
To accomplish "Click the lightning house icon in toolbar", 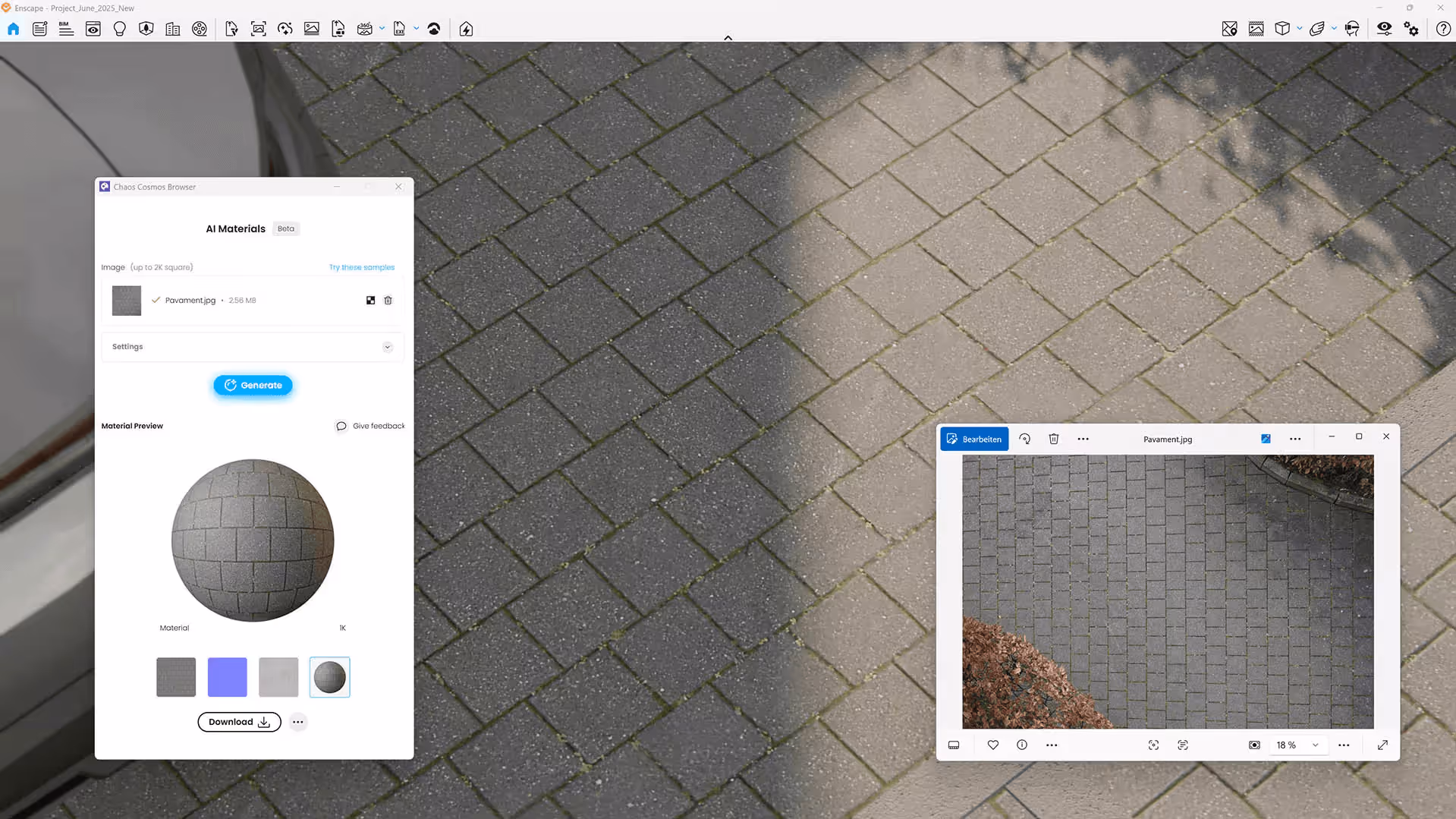I will (x=466, y=29).
